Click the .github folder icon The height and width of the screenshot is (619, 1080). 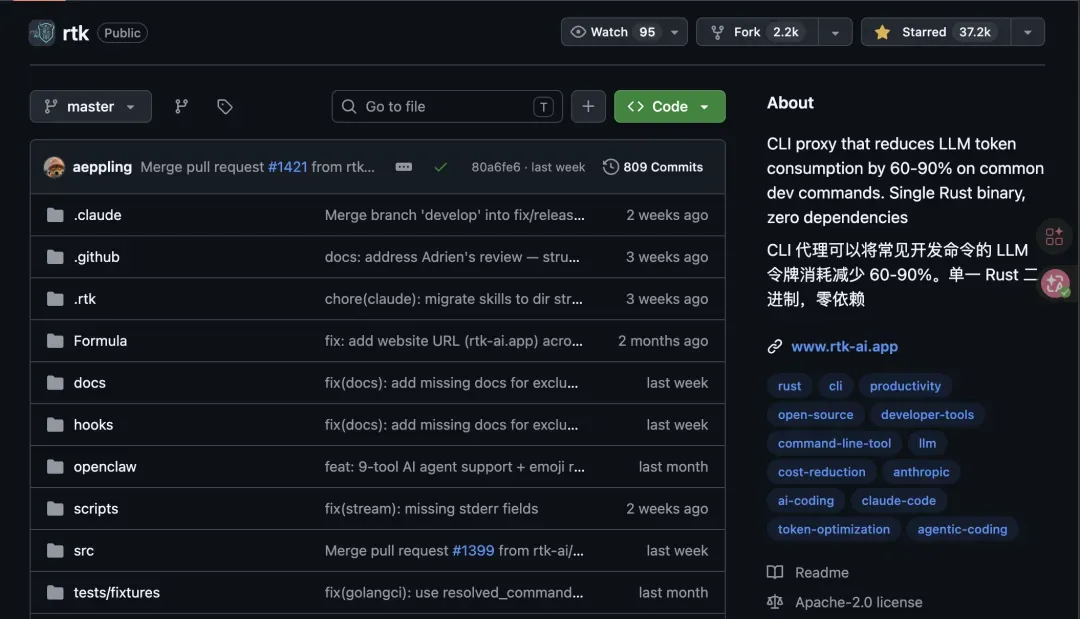[x=55, y=258]
